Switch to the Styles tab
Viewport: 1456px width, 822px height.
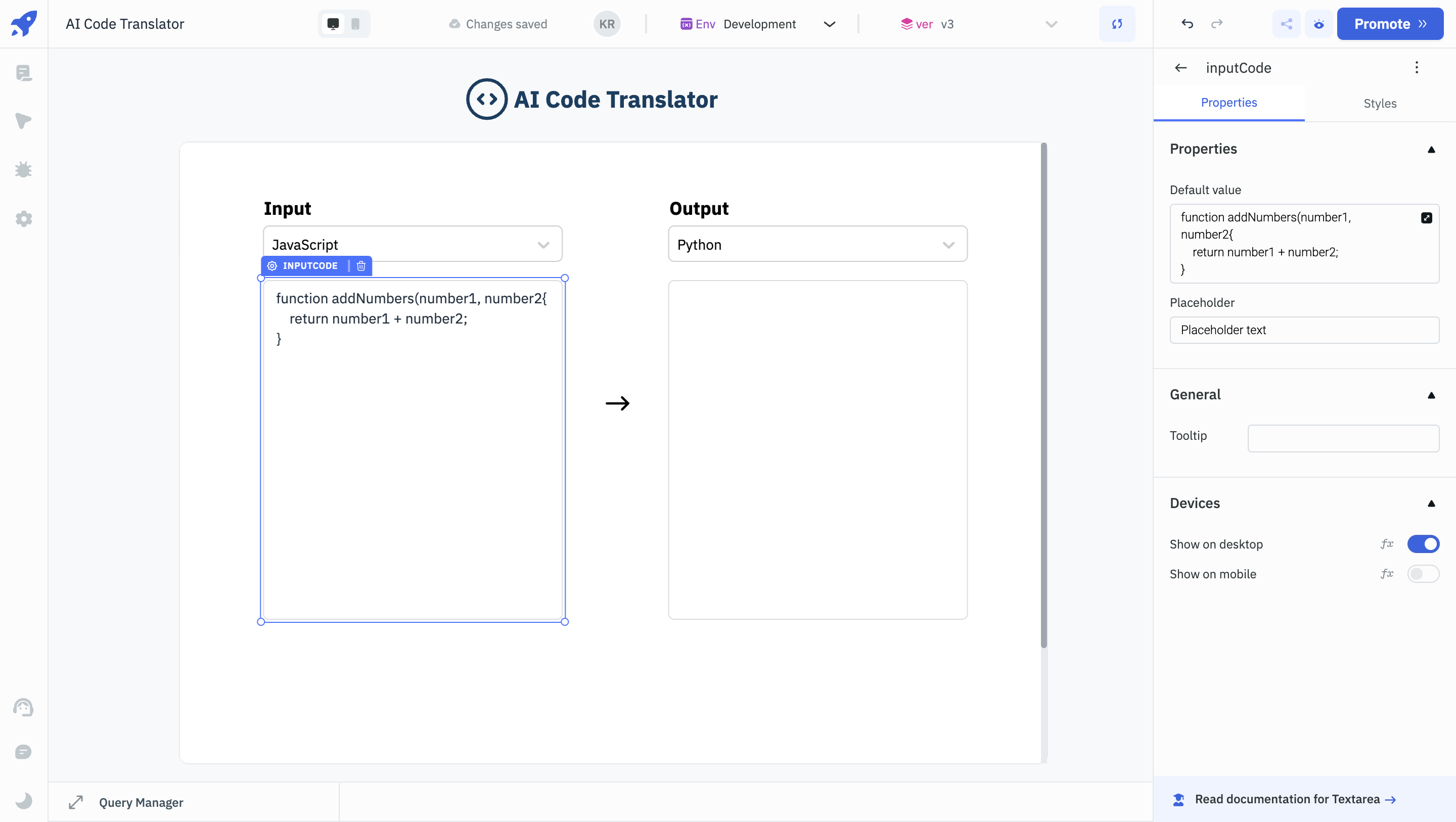coord(1380,103)
